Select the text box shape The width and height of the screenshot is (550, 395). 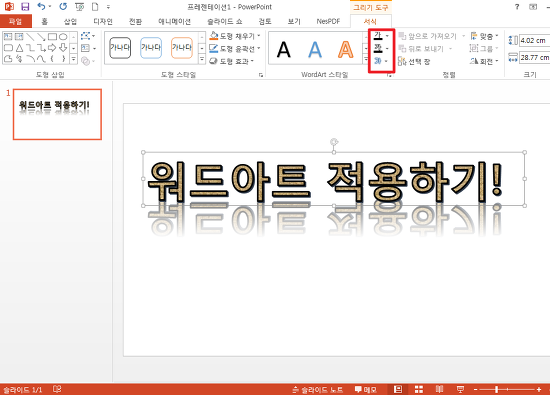click(8, 36)
